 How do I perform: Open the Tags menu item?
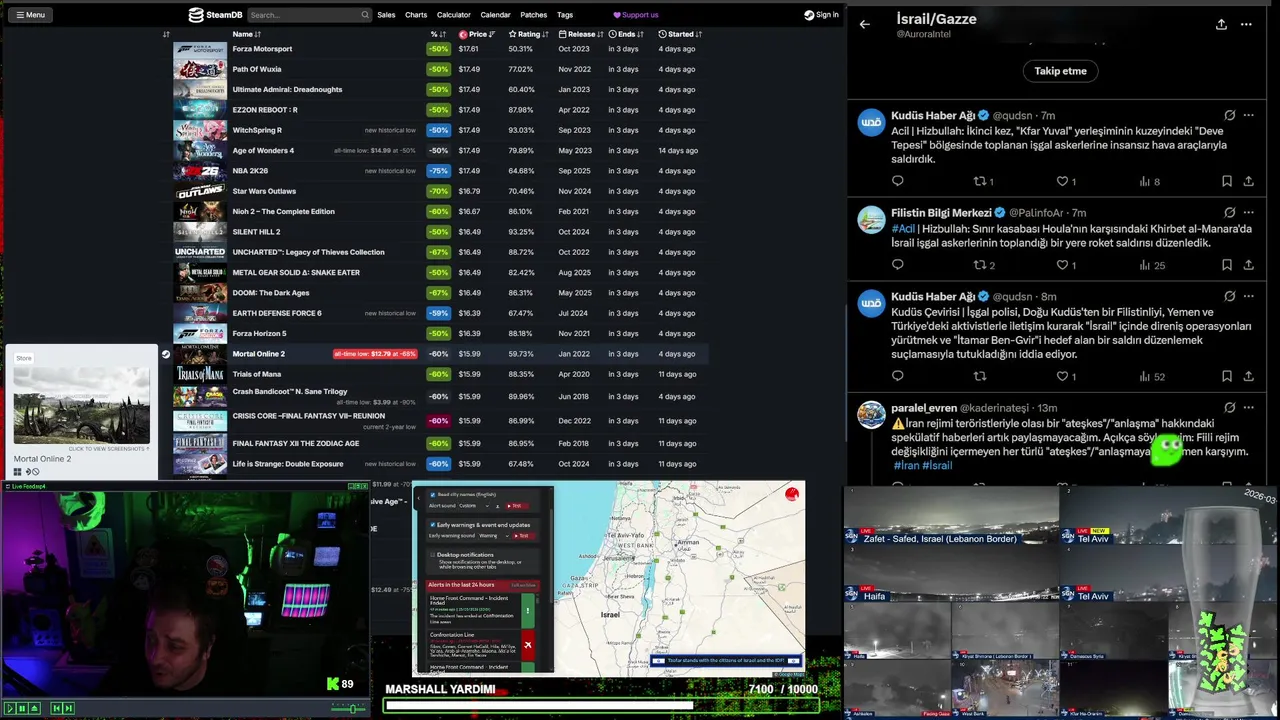point(565,15)
